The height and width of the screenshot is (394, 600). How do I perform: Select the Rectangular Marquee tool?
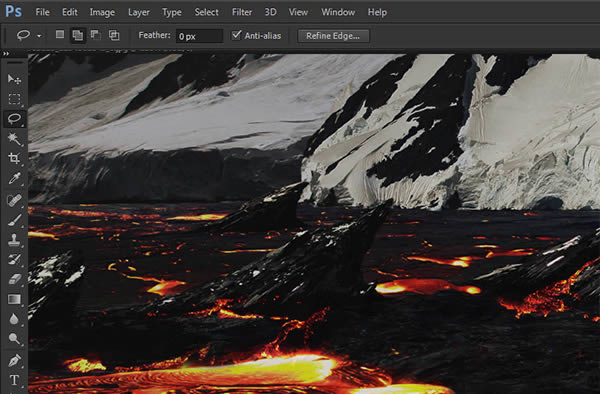(x=14, y=99)
